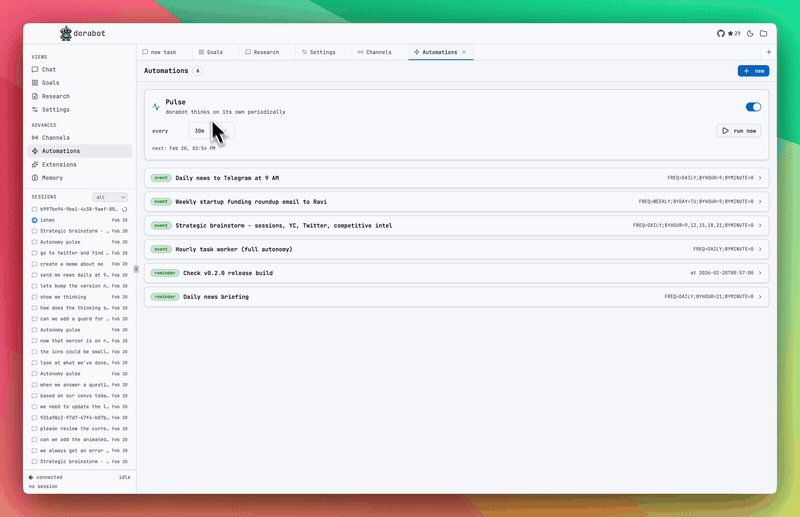Open session 'please review the curre'
The image size is (800, 517).
pos(80,429)
